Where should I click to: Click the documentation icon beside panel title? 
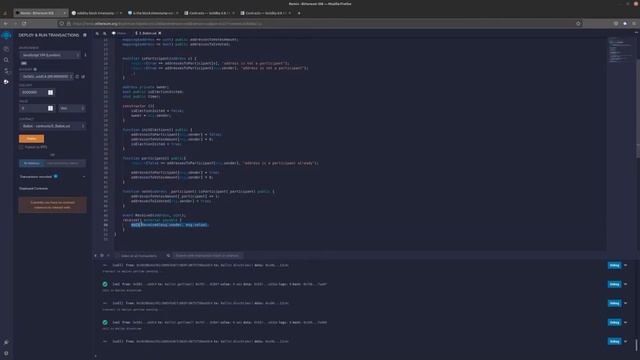[x=85, y=35]
